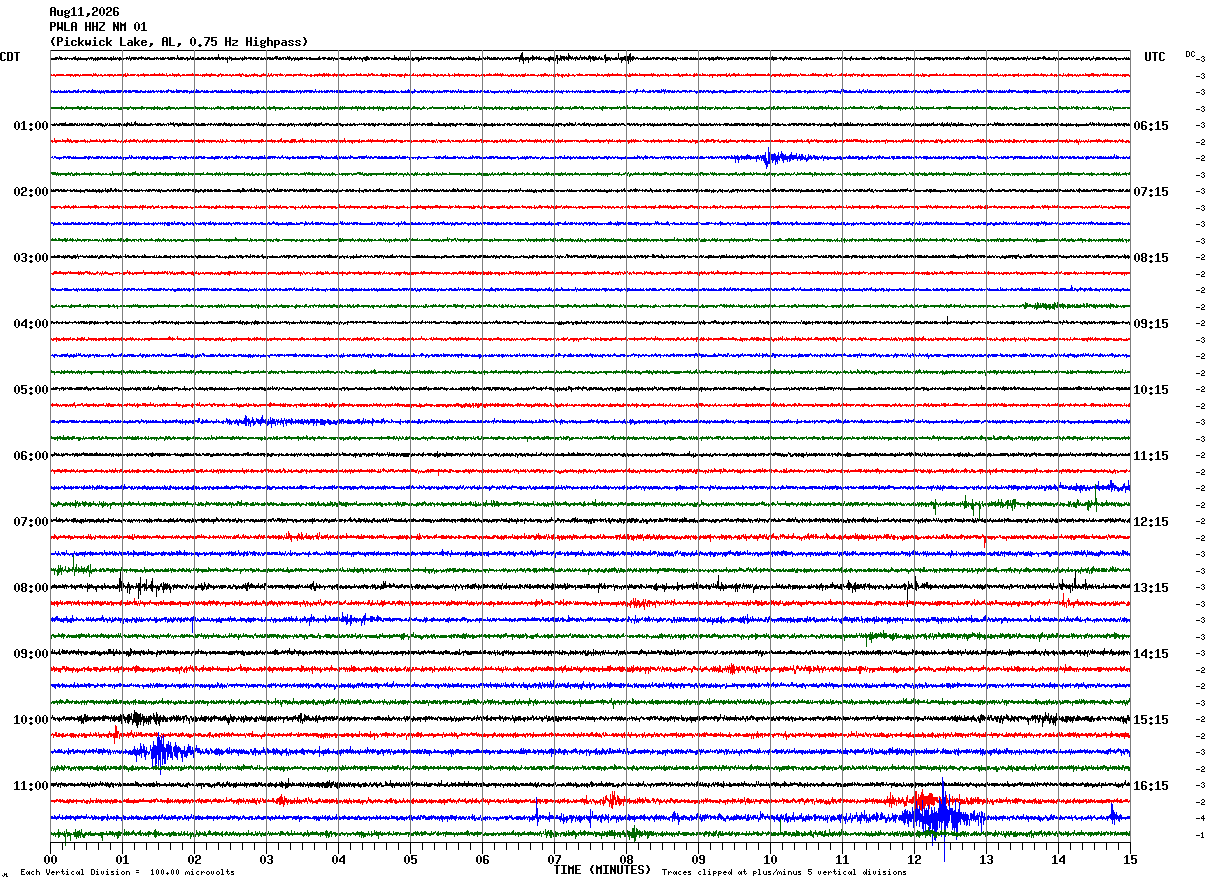Image resolution: width=1210 pixels, height=886 pixels.
Task: Click the 16:15 UTC time label
Action: 1151,786
